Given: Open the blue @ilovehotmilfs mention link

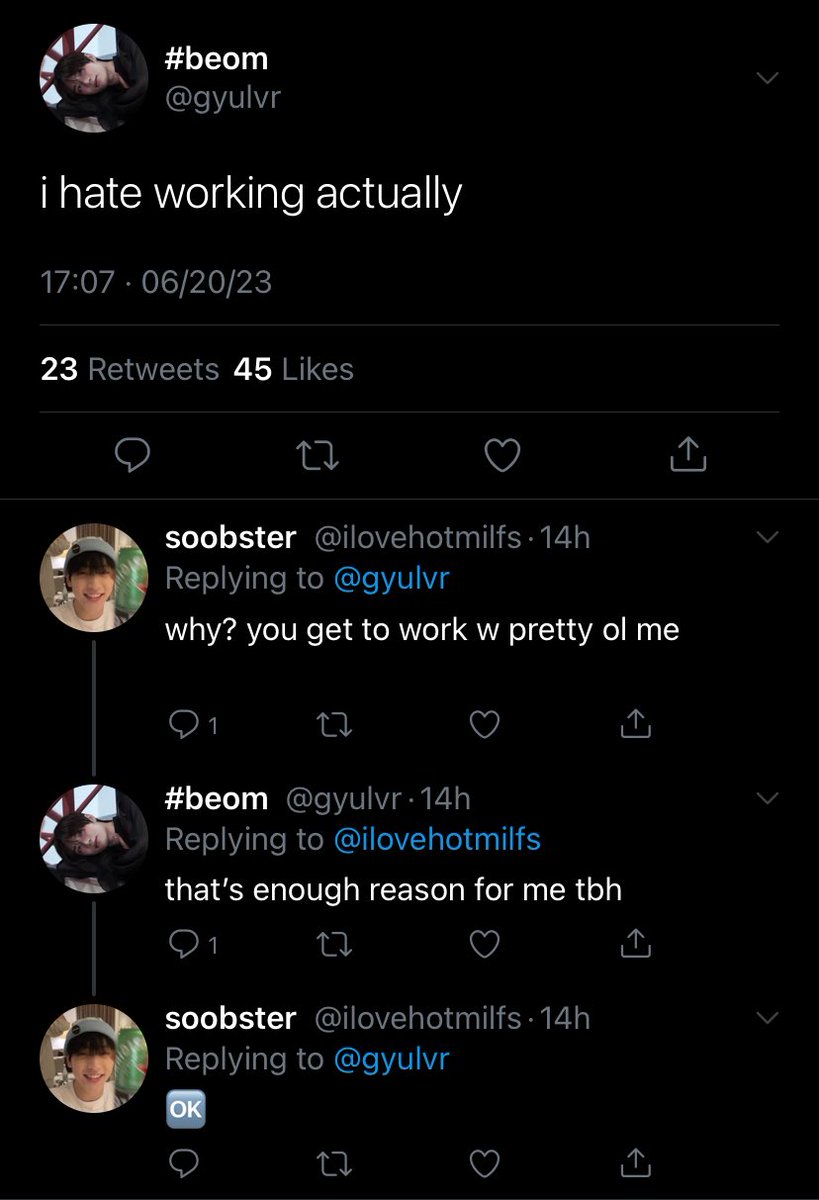Looking at the screenshot, I should tap(435, 840).
